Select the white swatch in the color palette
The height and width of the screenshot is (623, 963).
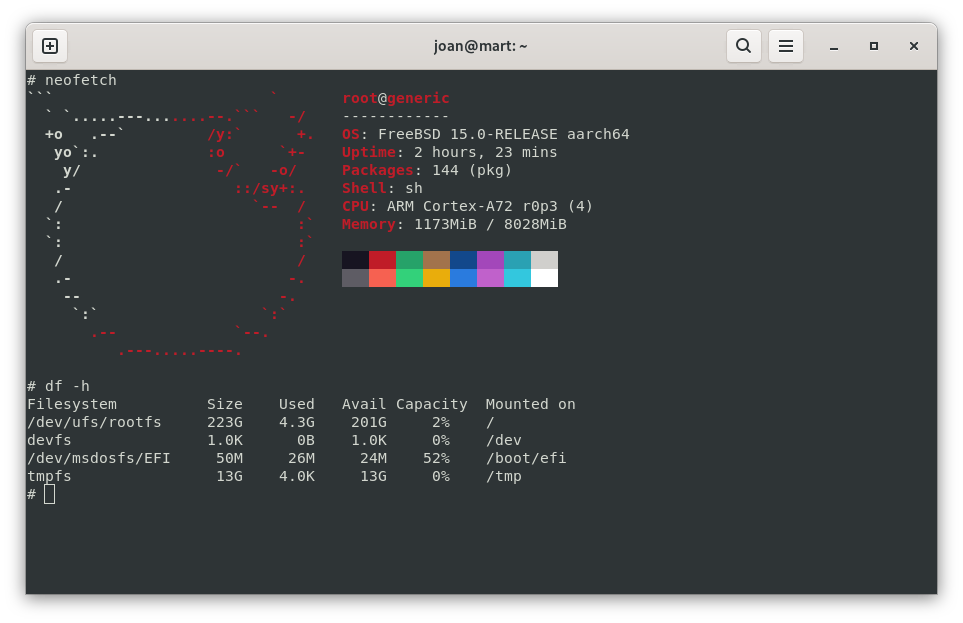pos(545,278)
